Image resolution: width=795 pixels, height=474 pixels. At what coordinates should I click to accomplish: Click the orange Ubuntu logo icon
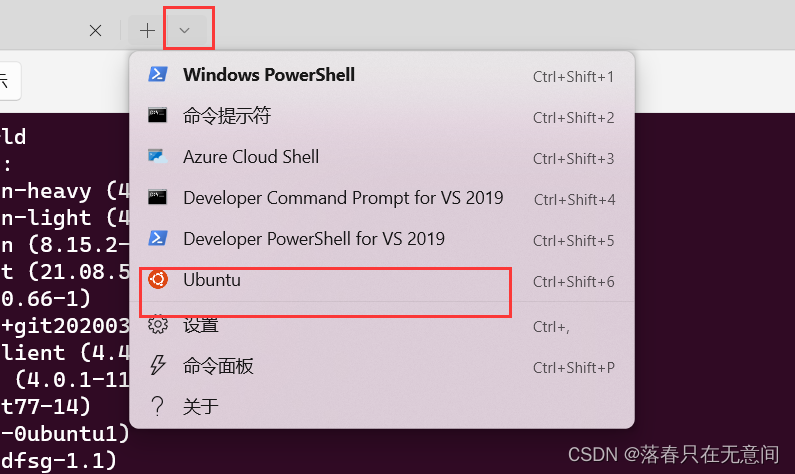(158, 279)
